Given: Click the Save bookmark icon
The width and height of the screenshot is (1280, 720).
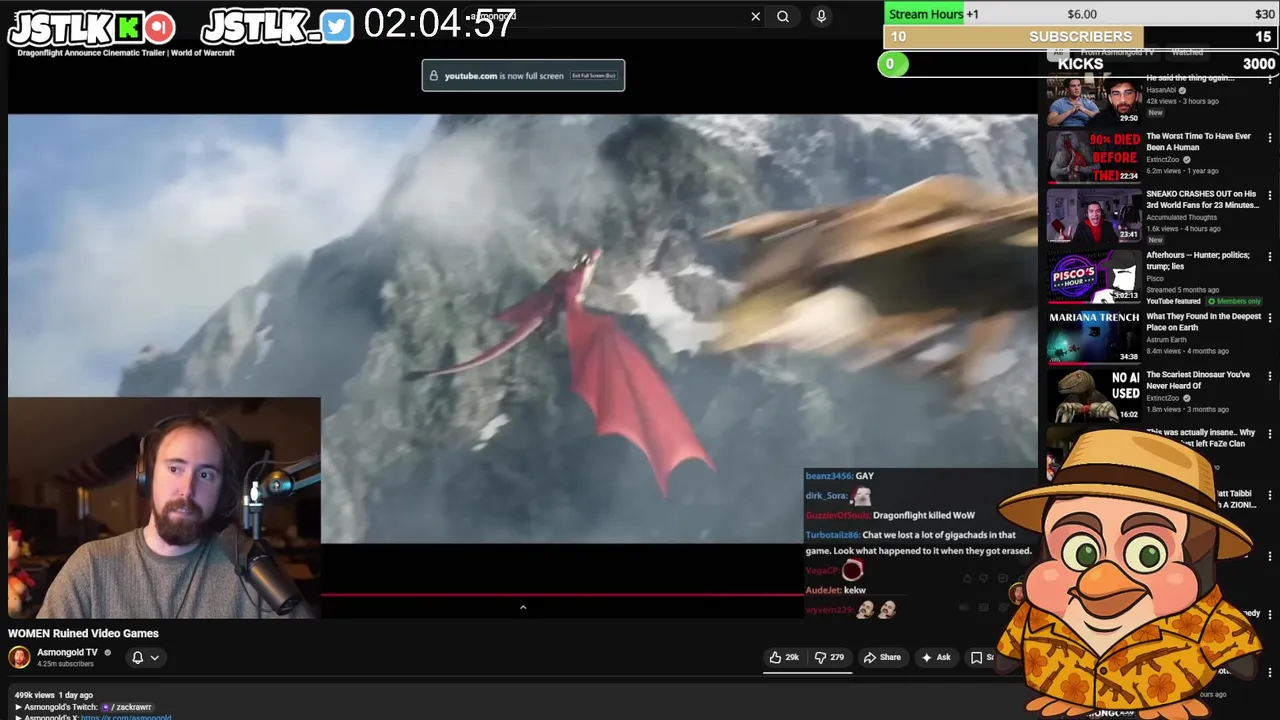Looking at the screenshot, I should point(977,657).
